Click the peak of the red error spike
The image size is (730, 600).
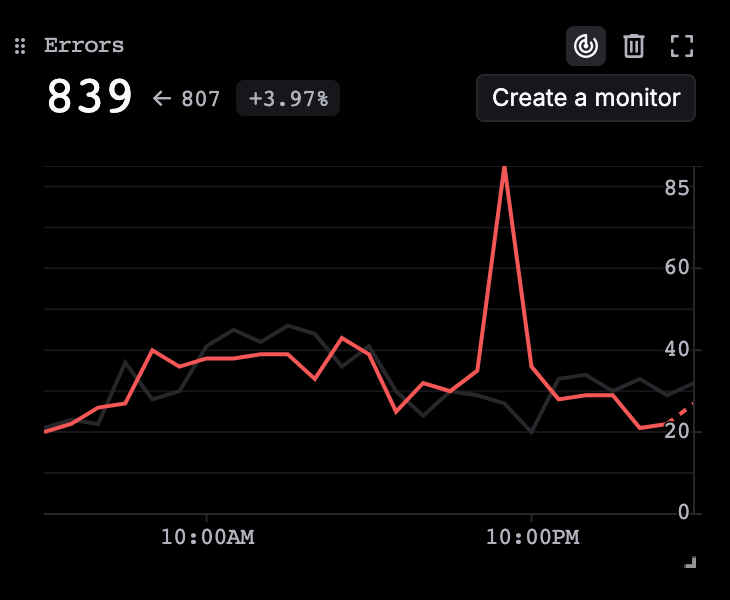[504, 168]
